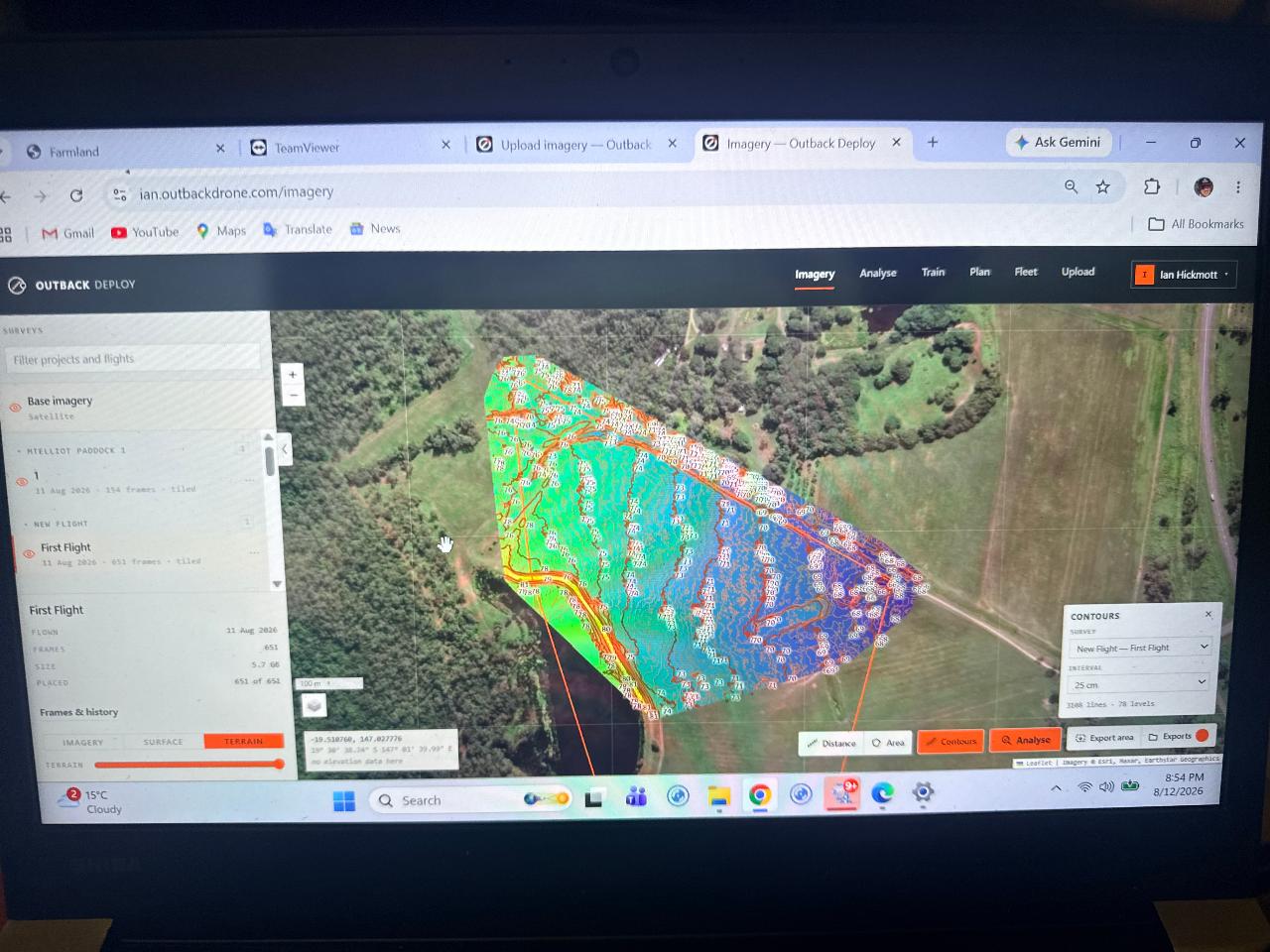The width and height of the screenshot is (1270, 952).
Task: Open Chrome extensions puzzle icon
Action: 1151,186
